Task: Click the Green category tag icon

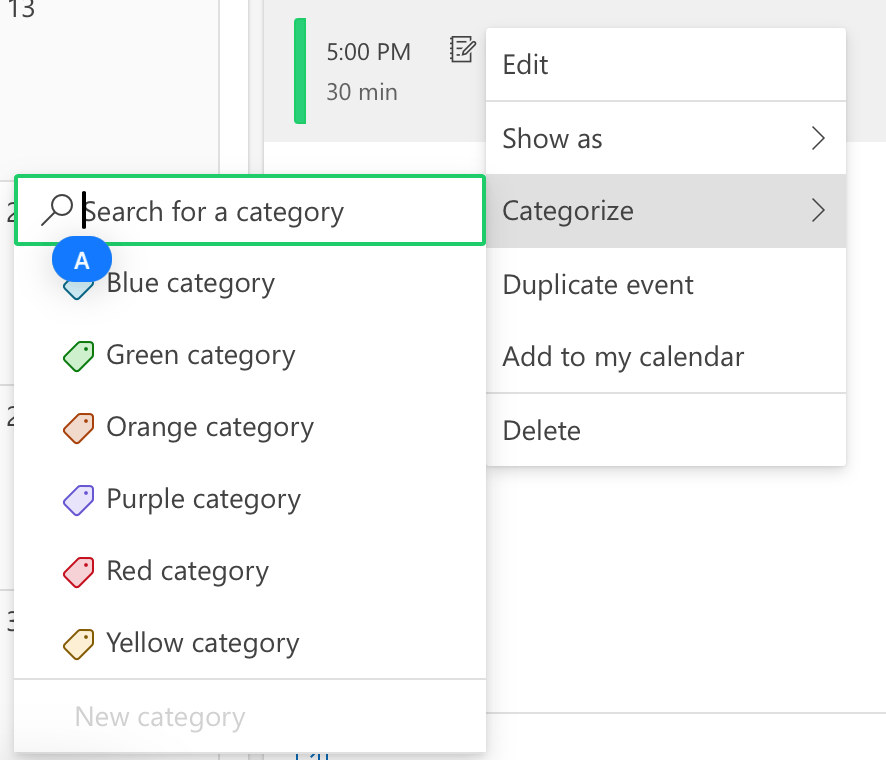Action: [x=80, y=355]
